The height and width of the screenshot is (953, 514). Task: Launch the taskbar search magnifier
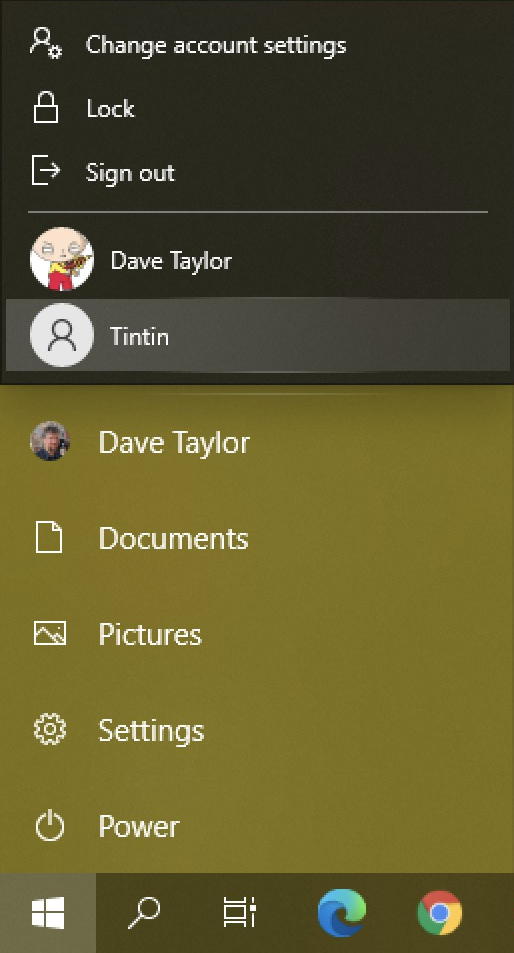[x=144, y=913]
